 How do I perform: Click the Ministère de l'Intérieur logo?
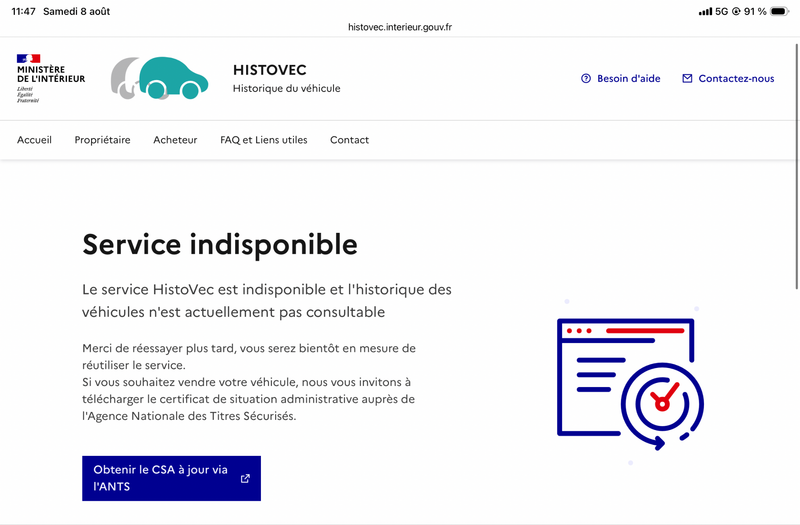(x=51, y=78)
